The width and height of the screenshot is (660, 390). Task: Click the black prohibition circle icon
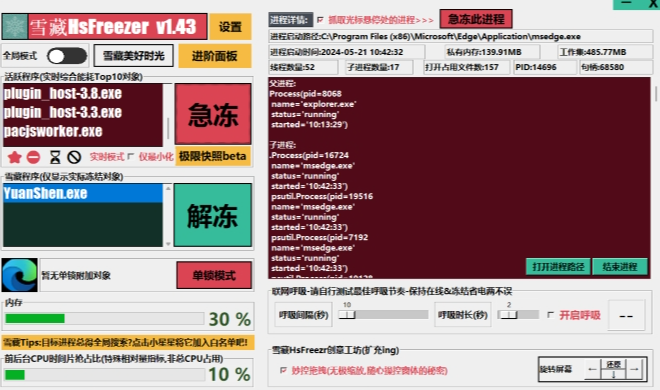(x=75, y=157)
